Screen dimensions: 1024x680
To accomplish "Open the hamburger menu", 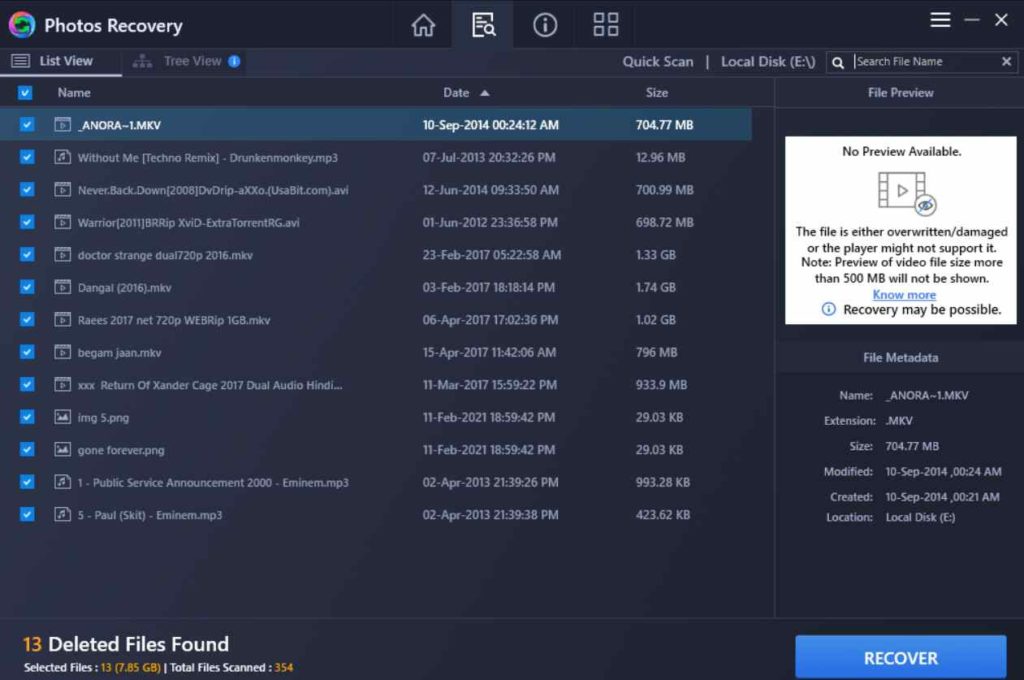I will [x=940, y=20].
